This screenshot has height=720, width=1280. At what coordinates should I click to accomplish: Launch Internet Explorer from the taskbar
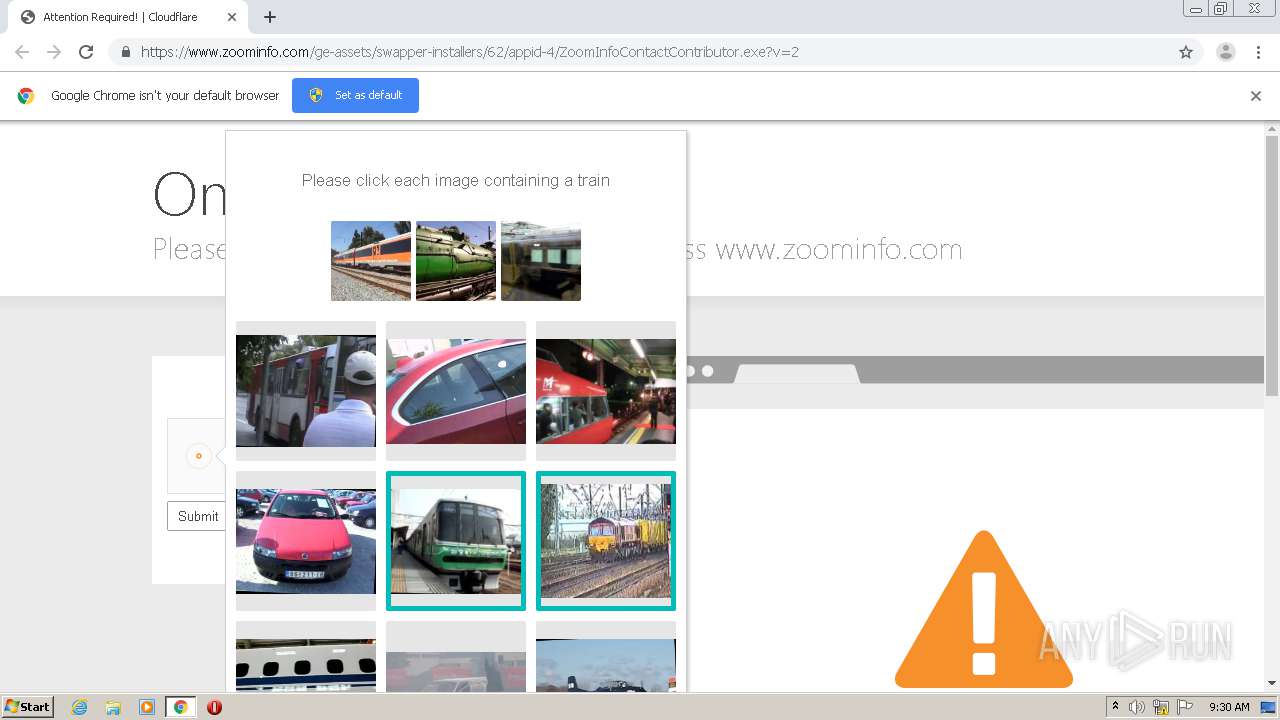pos(80,707)
